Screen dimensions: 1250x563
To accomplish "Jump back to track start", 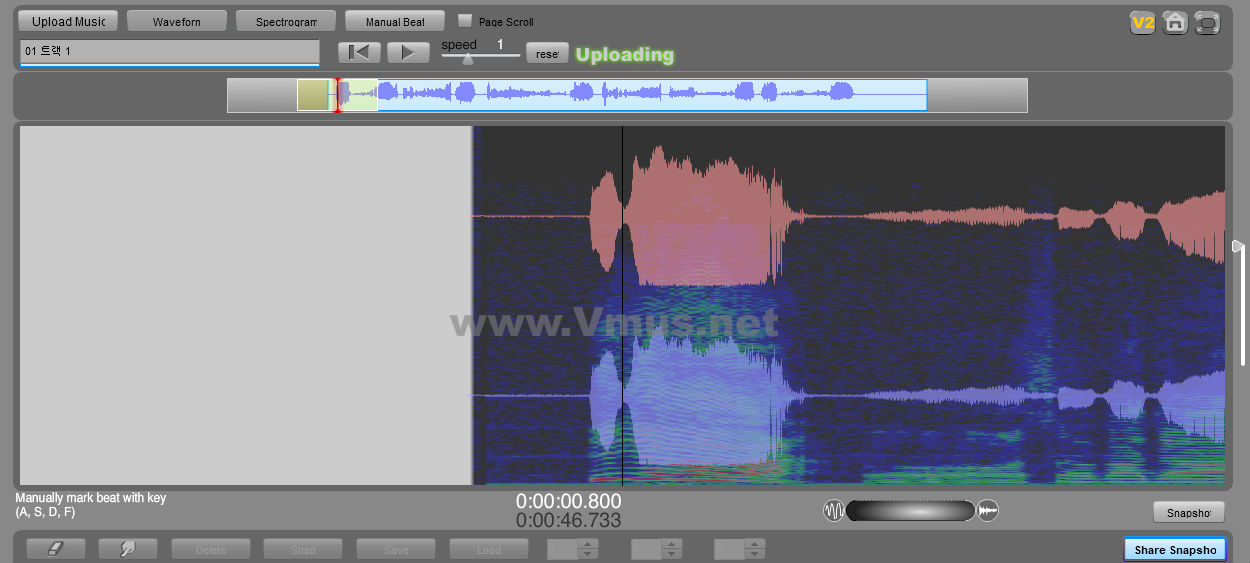I will 359,53.
